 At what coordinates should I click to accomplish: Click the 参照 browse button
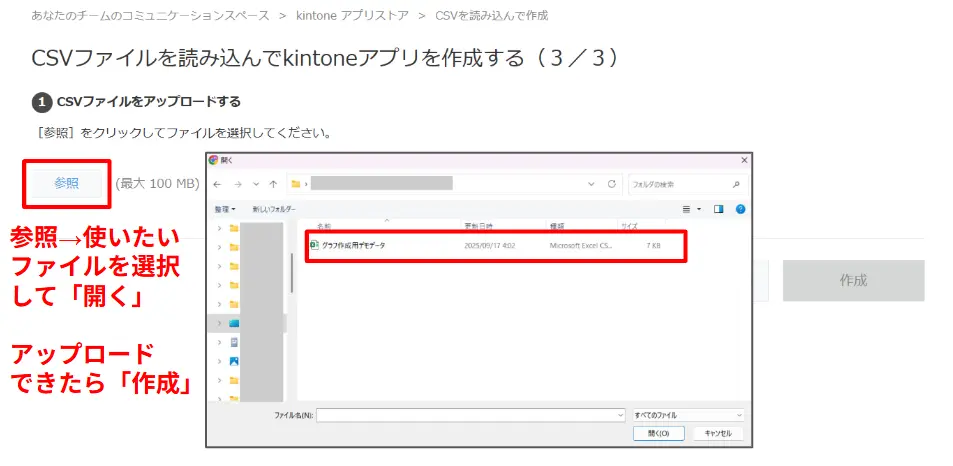point(66,184)
